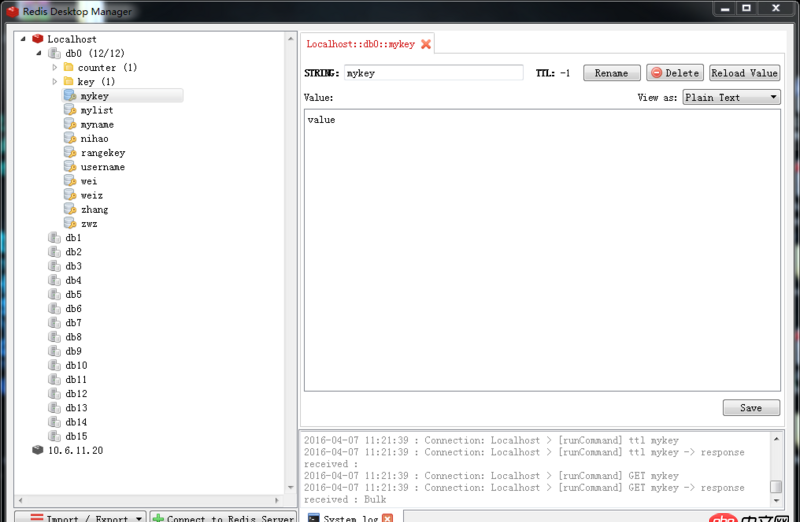Click the Rename button
Image resolution: width=800 pixels, height=522 pixels.
tap(611, 73)
